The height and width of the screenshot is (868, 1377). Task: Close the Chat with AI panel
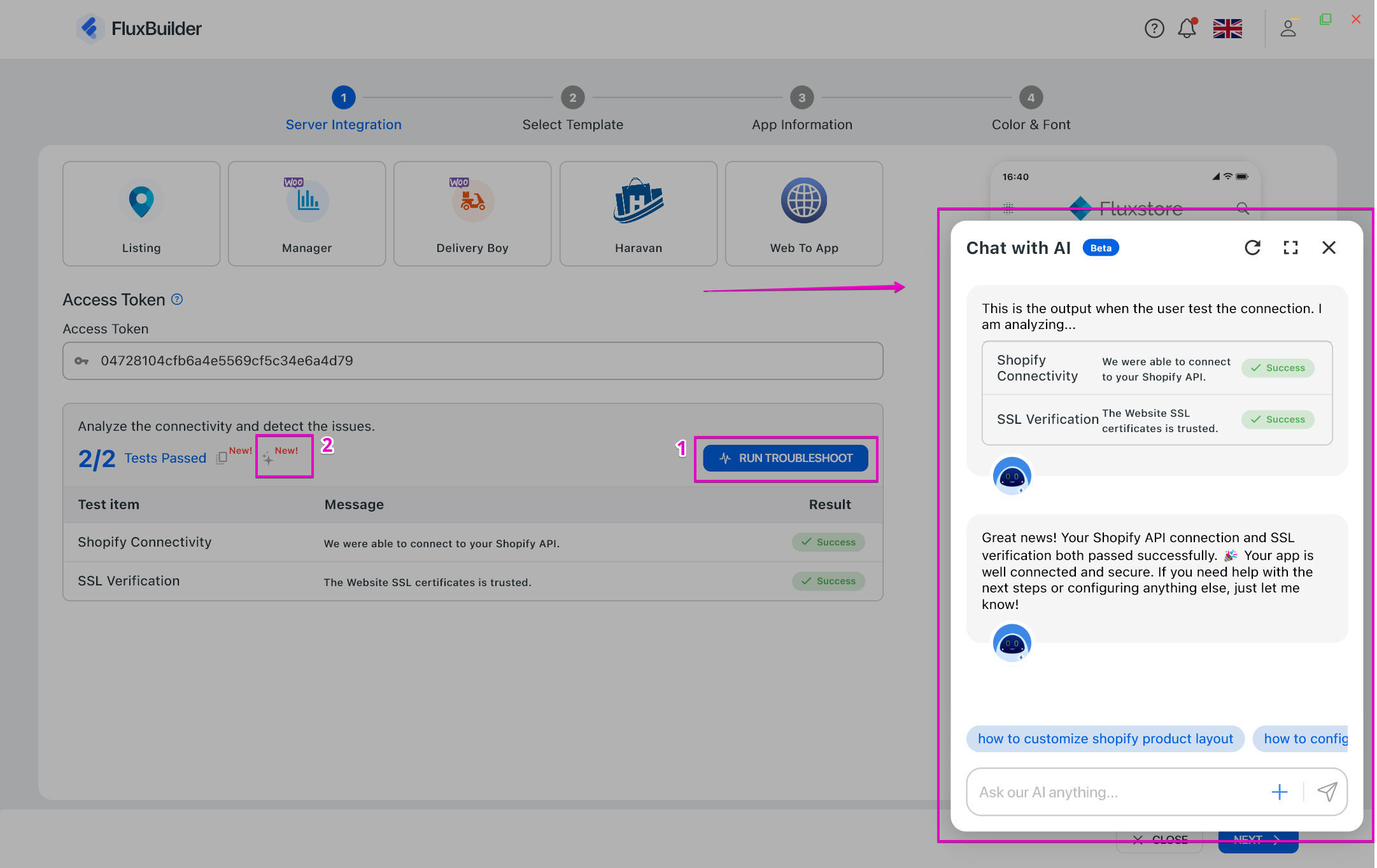click(x=1329, y=248)
